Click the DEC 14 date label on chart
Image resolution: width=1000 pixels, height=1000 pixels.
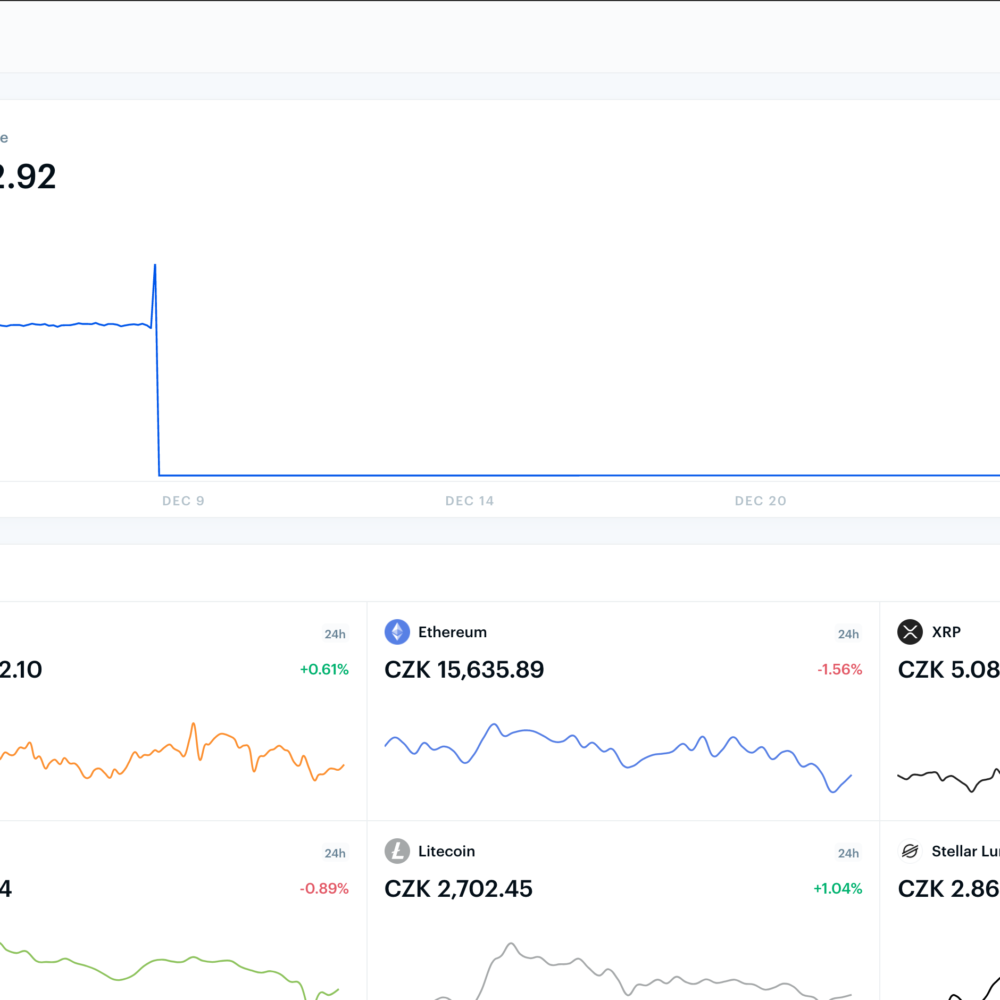tap(470, 501)
